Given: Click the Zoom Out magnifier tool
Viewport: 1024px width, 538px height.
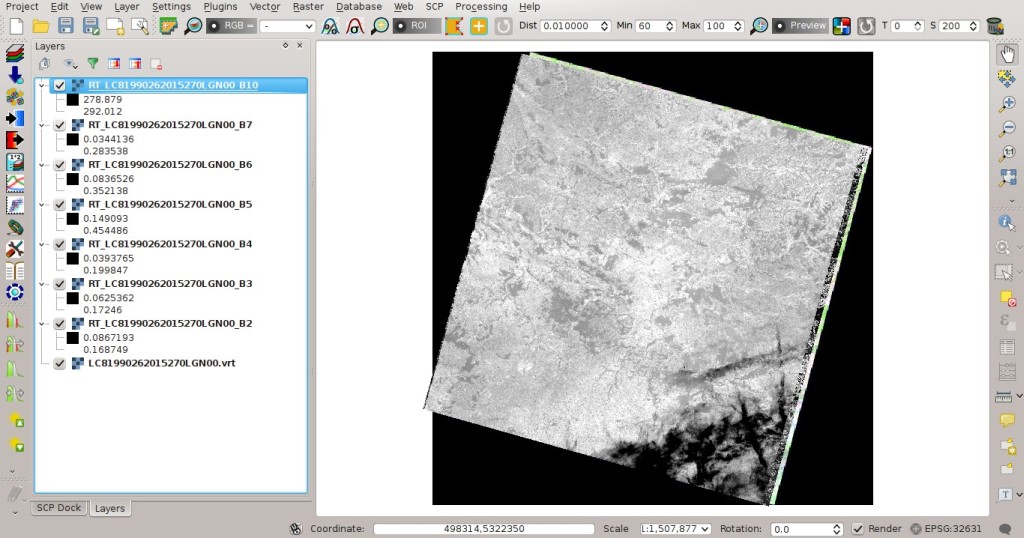Looking at the screenshot, I should (x=1008, y=128).
